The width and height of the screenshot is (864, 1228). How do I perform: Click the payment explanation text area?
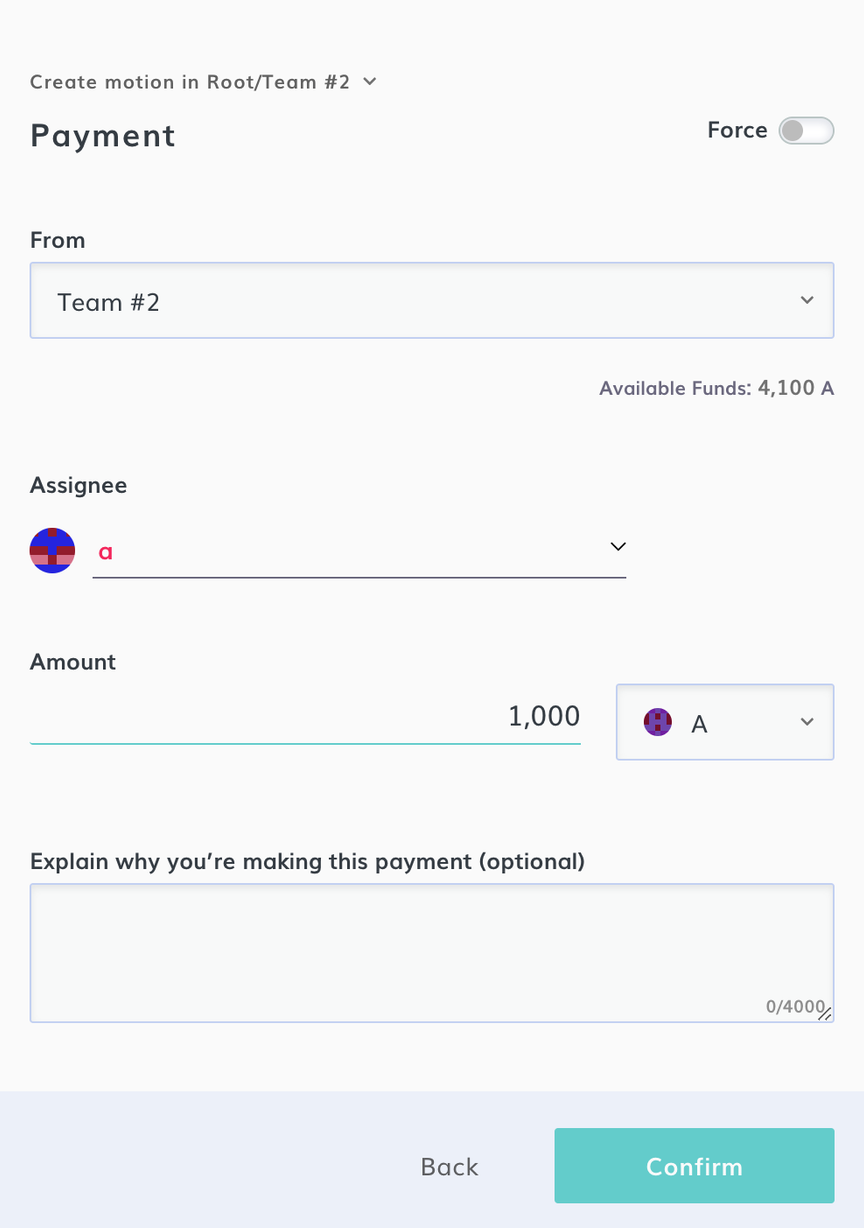(x=432, y=953)
